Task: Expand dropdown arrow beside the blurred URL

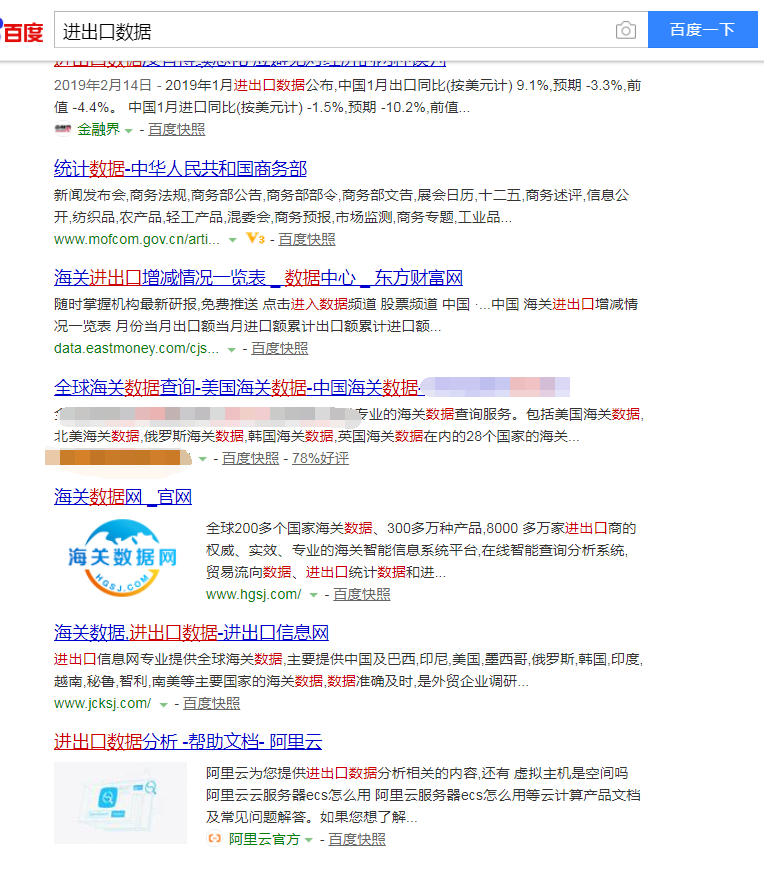Action: [203, 459]
